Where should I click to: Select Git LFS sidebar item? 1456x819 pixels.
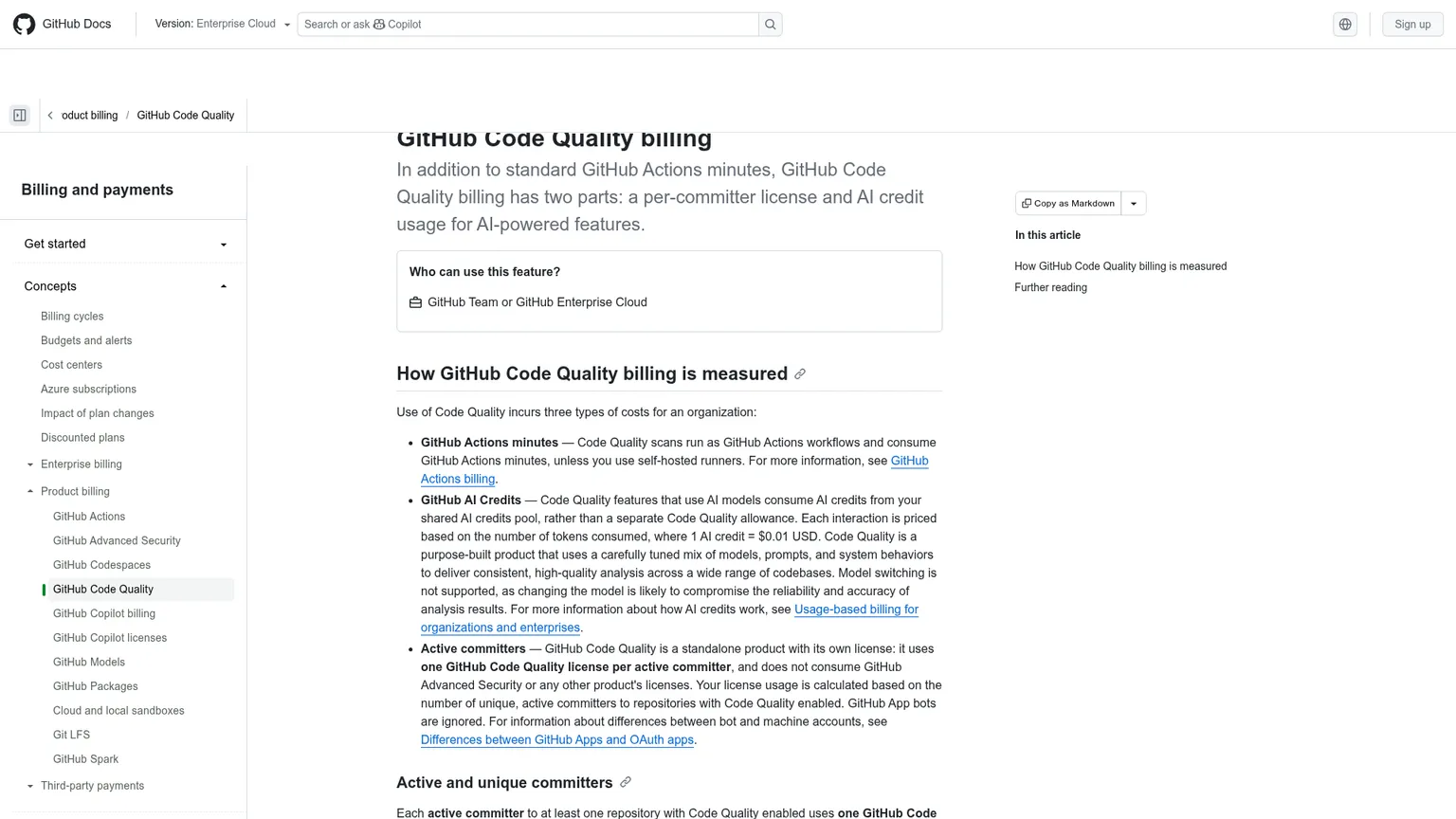pos(71,736)
